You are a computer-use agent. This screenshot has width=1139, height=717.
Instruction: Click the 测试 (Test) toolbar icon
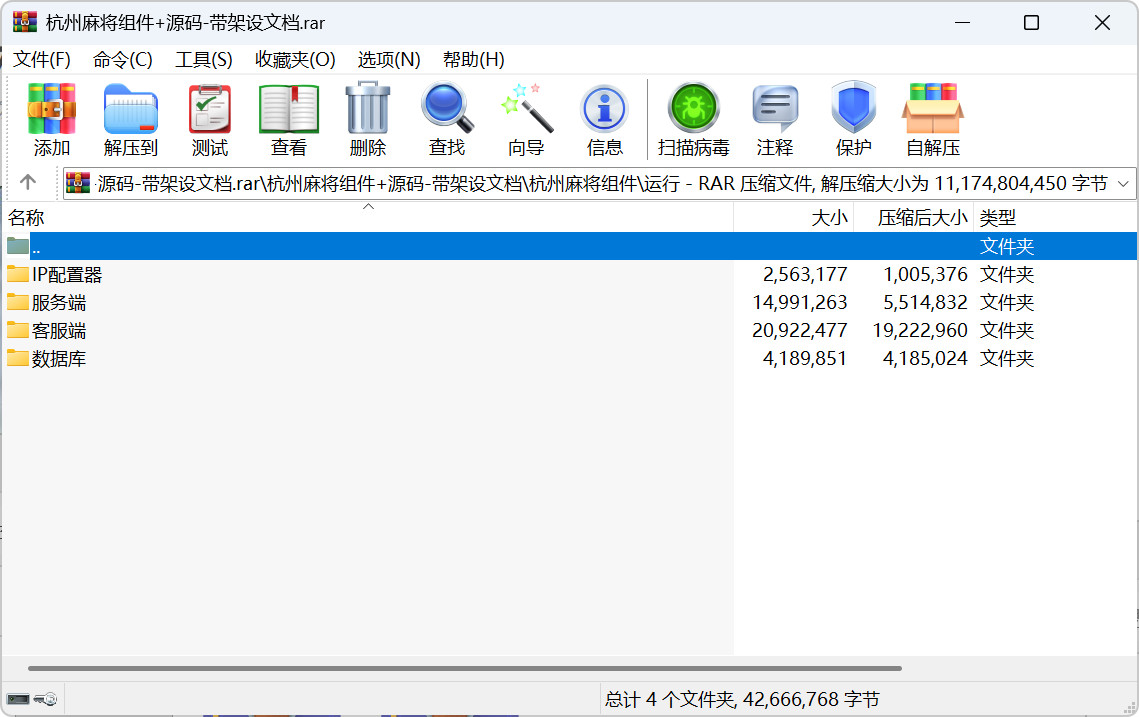click(210, 109)
